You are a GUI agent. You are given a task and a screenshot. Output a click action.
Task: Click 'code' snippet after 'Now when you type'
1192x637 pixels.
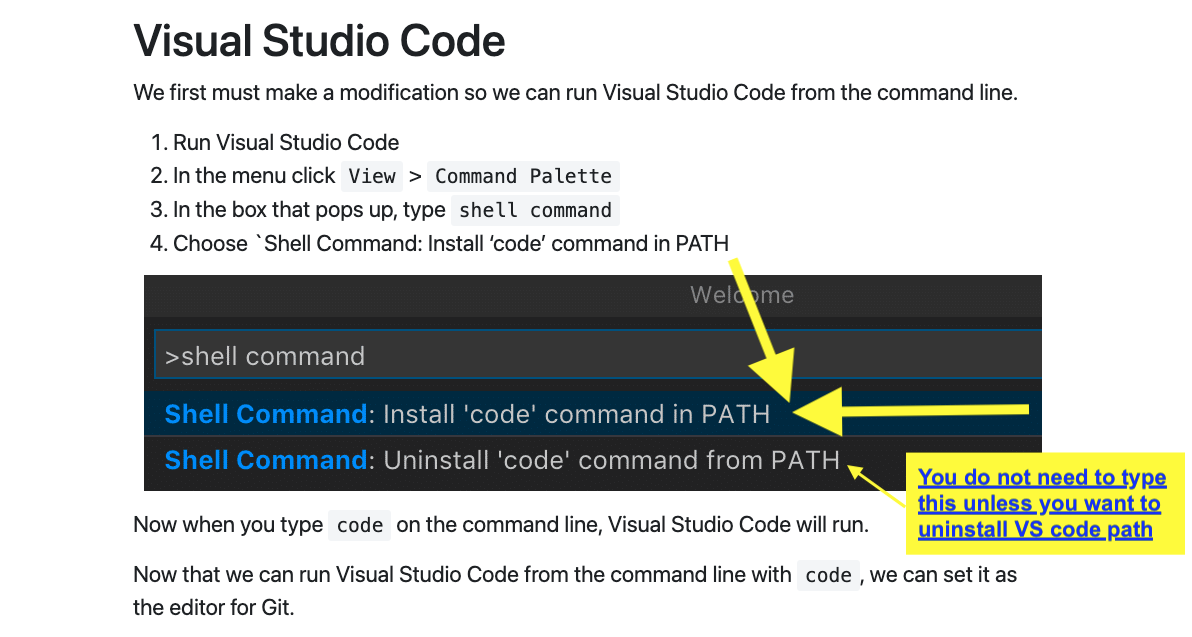(x=359, y=525)
